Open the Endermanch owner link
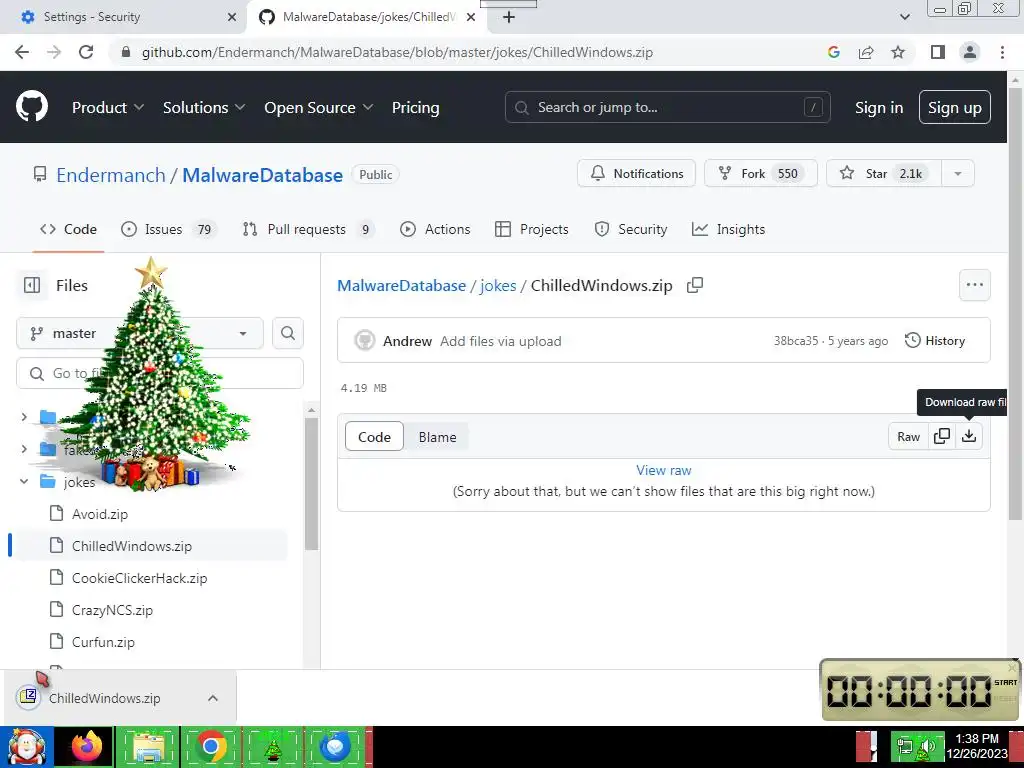 pos(111,175)
